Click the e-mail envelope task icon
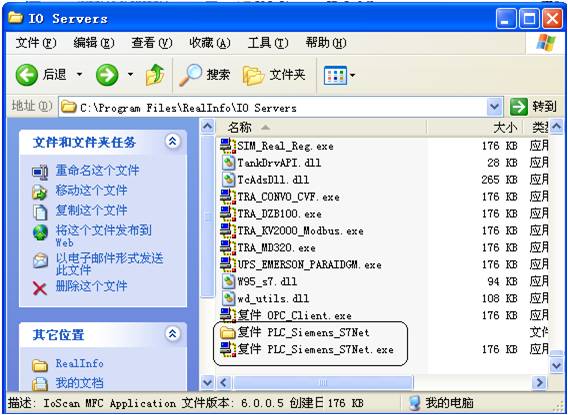The image size is (568, 415). coord(40,261)
